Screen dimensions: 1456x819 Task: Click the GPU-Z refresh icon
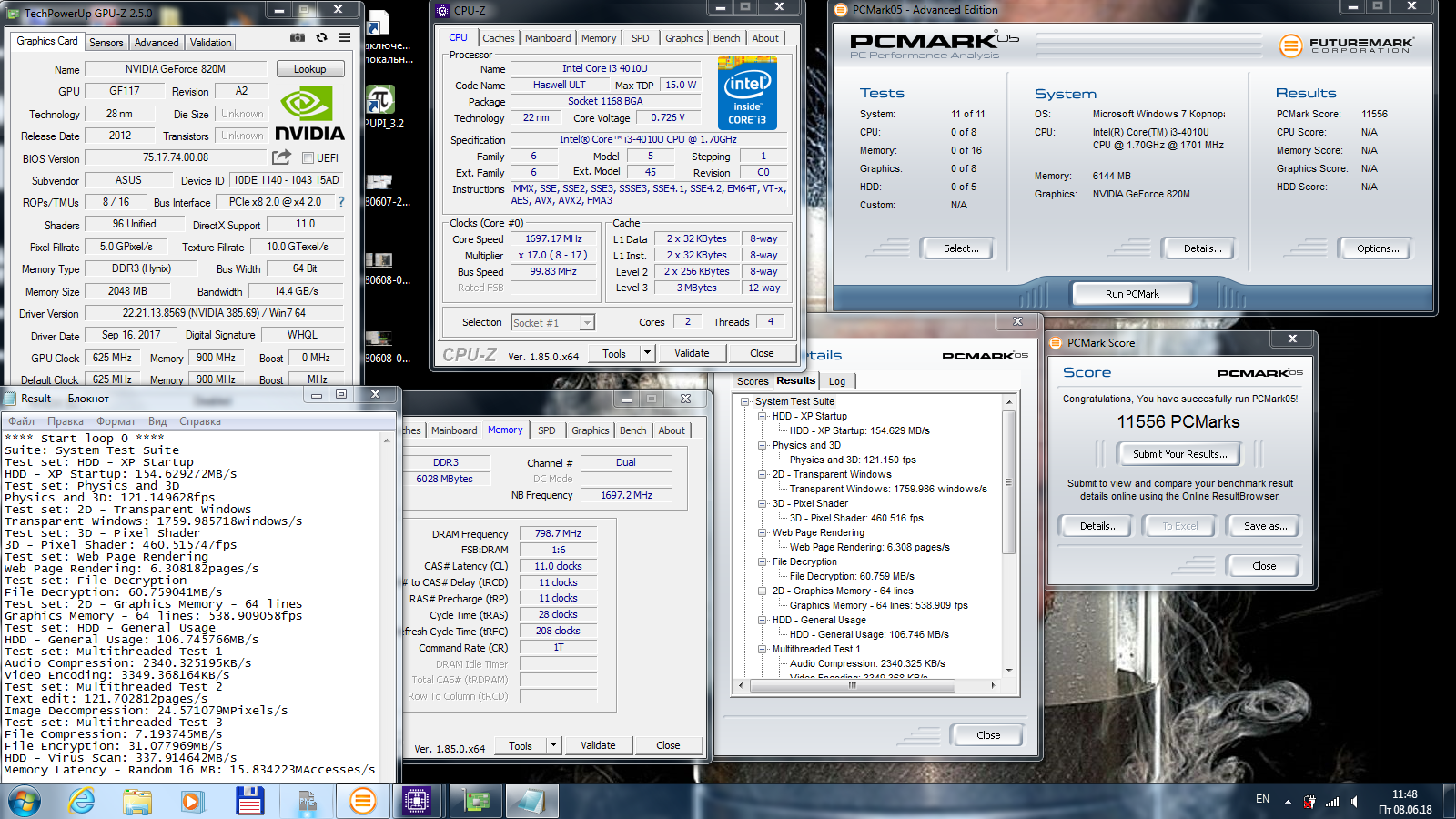coord(321,37)
